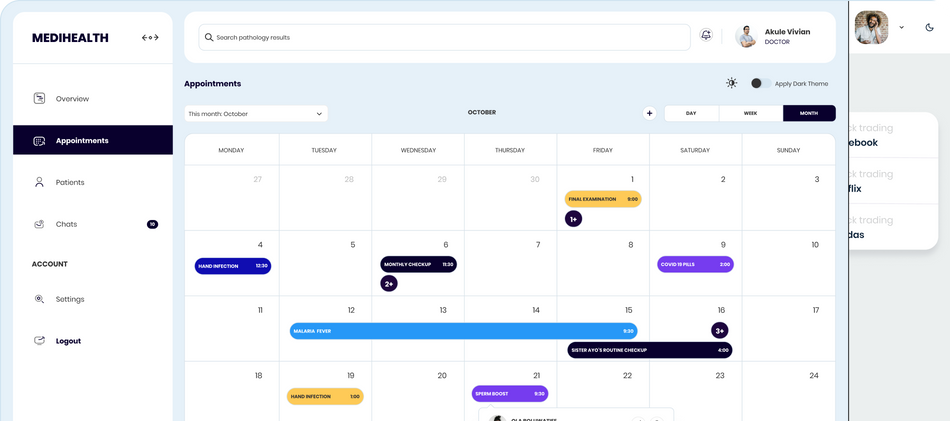Switch calendar to Day view
Image resolution: width=950 pixels, height=421 pixels.
[691, 114]
